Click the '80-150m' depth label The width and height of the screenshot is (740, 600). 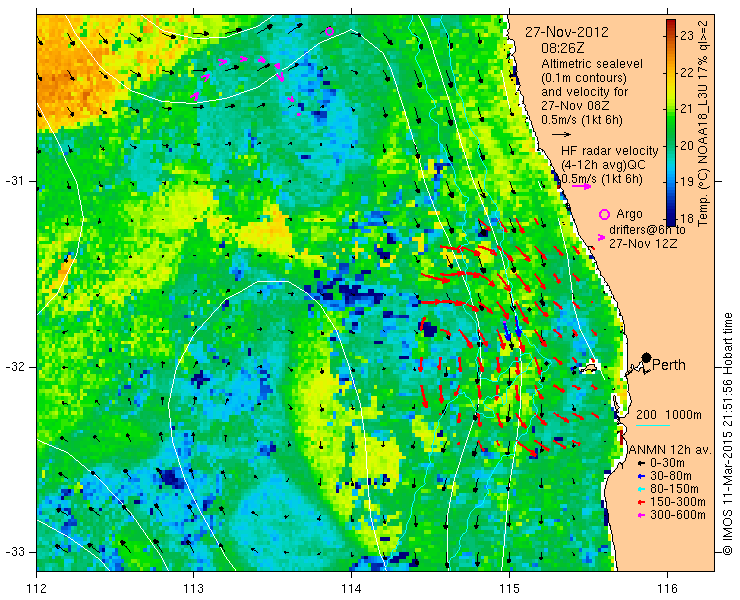pos(674,490)
